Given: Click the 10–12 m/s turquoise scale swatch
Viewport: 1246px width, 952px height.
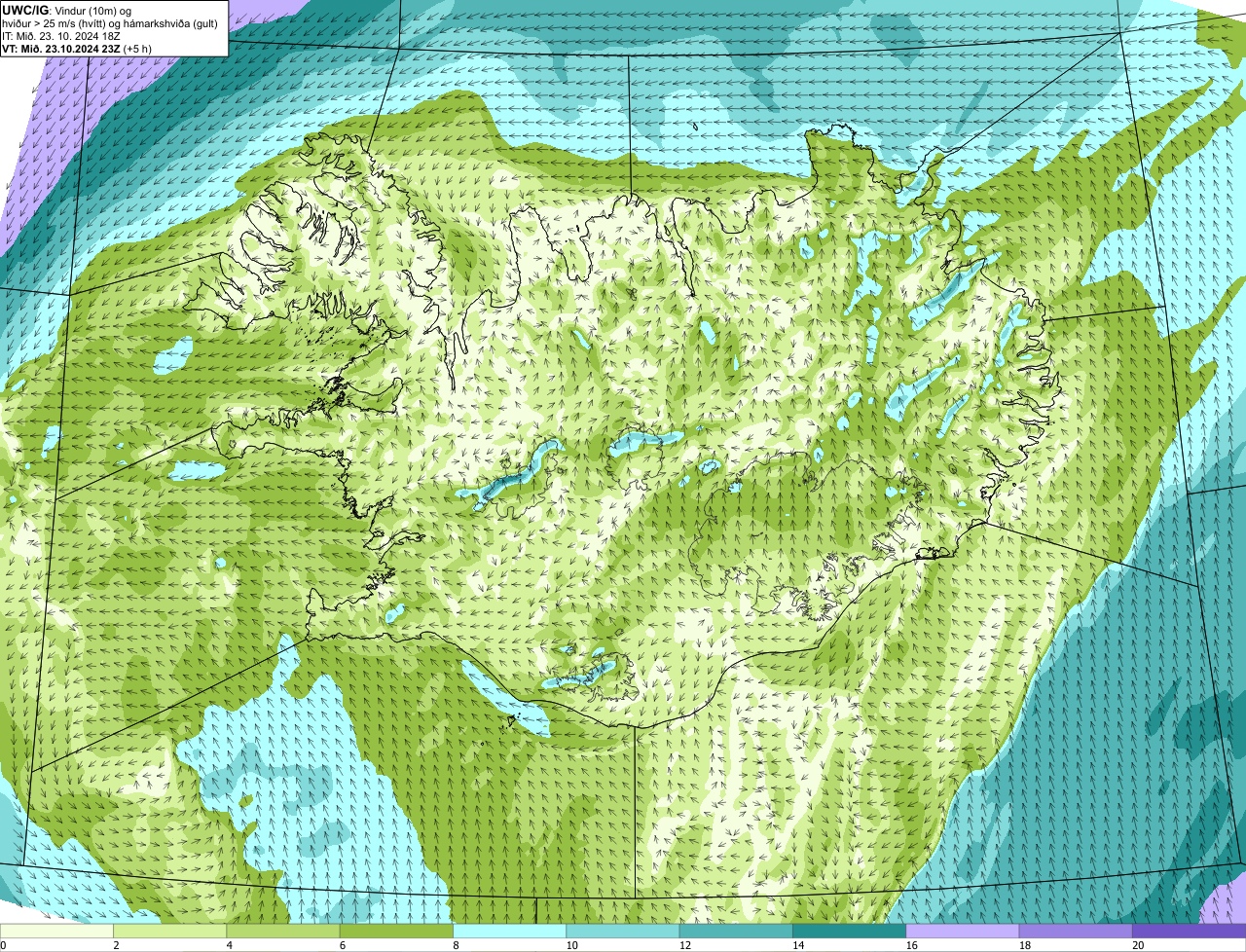Looking at the screenshot, I should (623, 931).
